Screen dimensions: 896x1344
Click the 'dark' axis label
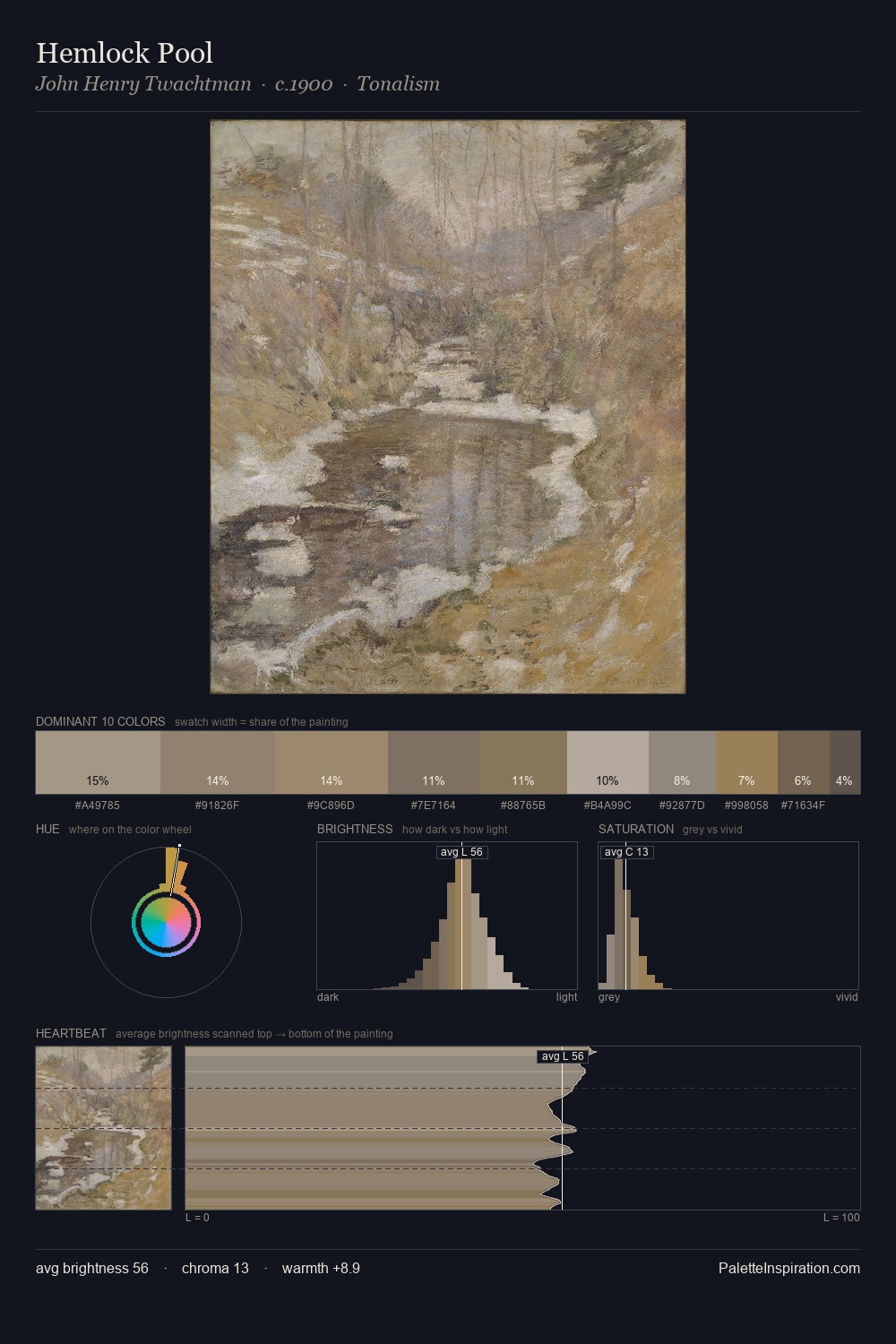pyautogui.click(x=328, y=997)
